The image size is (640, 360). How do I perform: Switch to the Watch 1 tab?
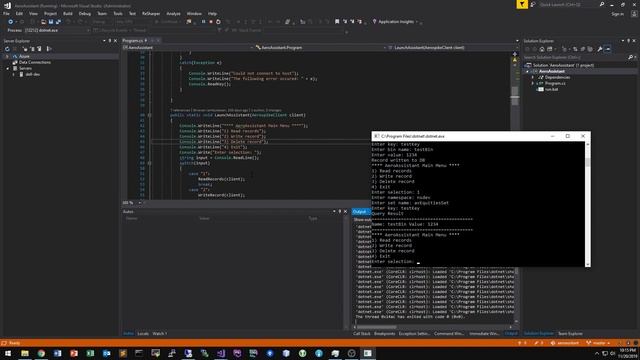point(160,334)
